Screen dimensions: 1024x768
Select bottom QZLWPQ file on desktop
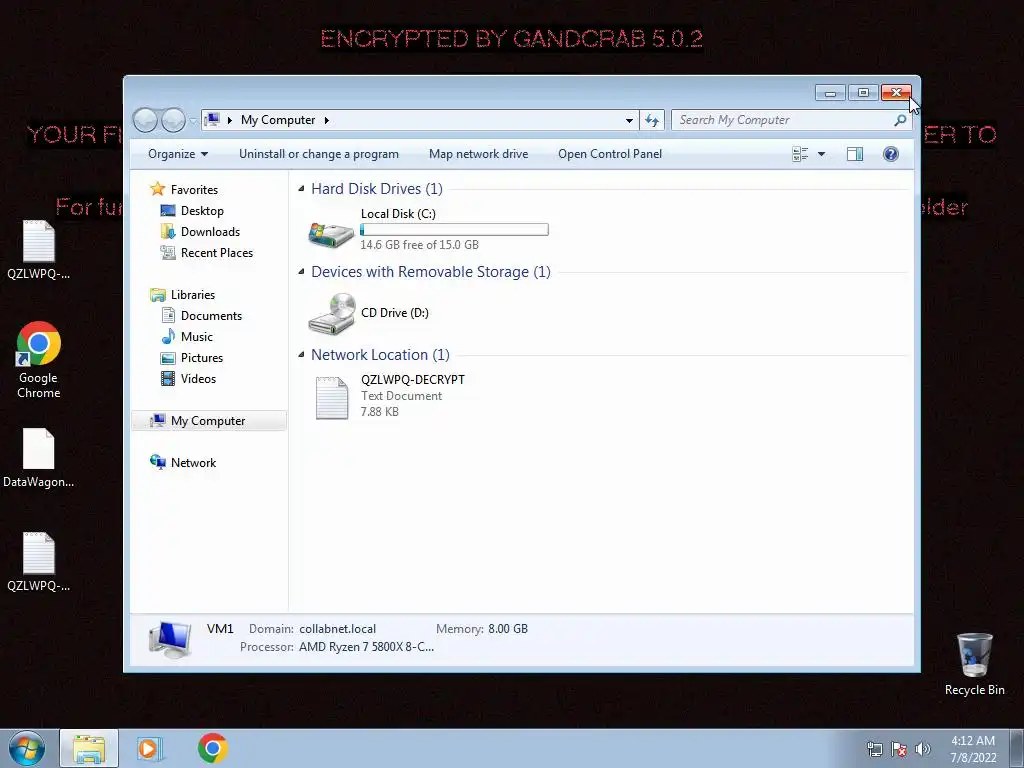(x=39, y=563)
